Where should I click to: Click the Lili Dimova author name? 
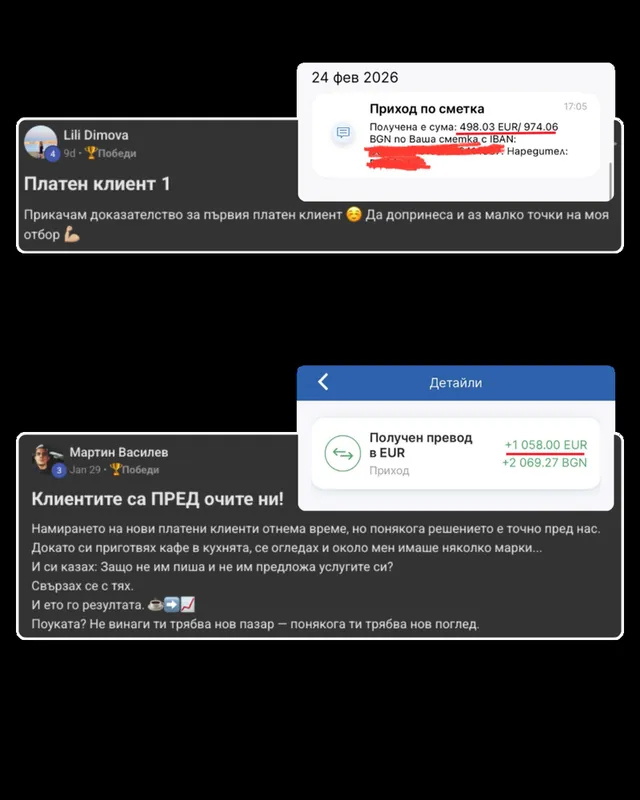click(96, 135)
